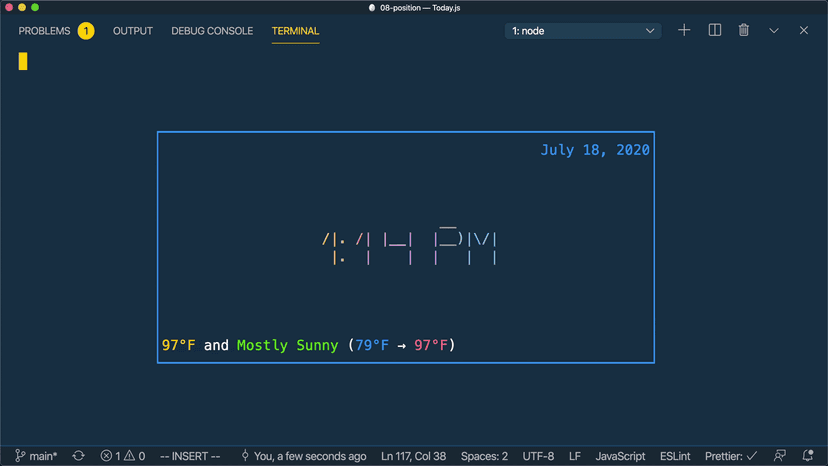Close the terminal panel
The height and width of the screenshot is (466, 828).
(x=803, y=31)
